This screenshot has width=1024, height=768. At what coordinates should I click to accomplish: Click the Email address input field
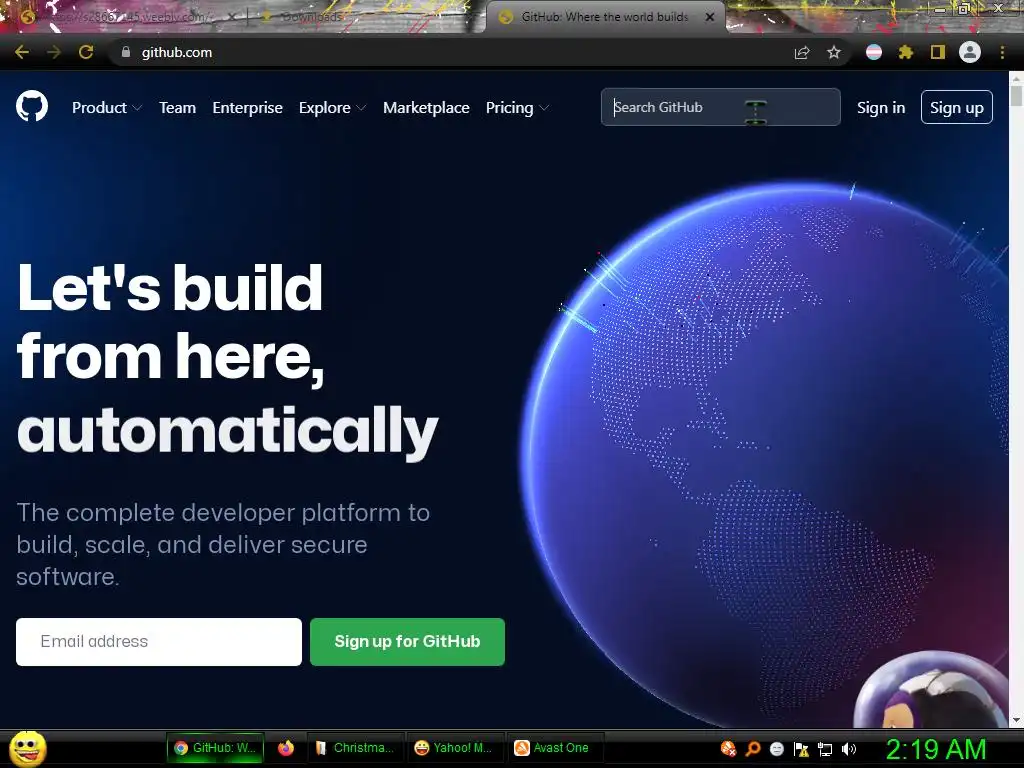(x=159, y=642)
